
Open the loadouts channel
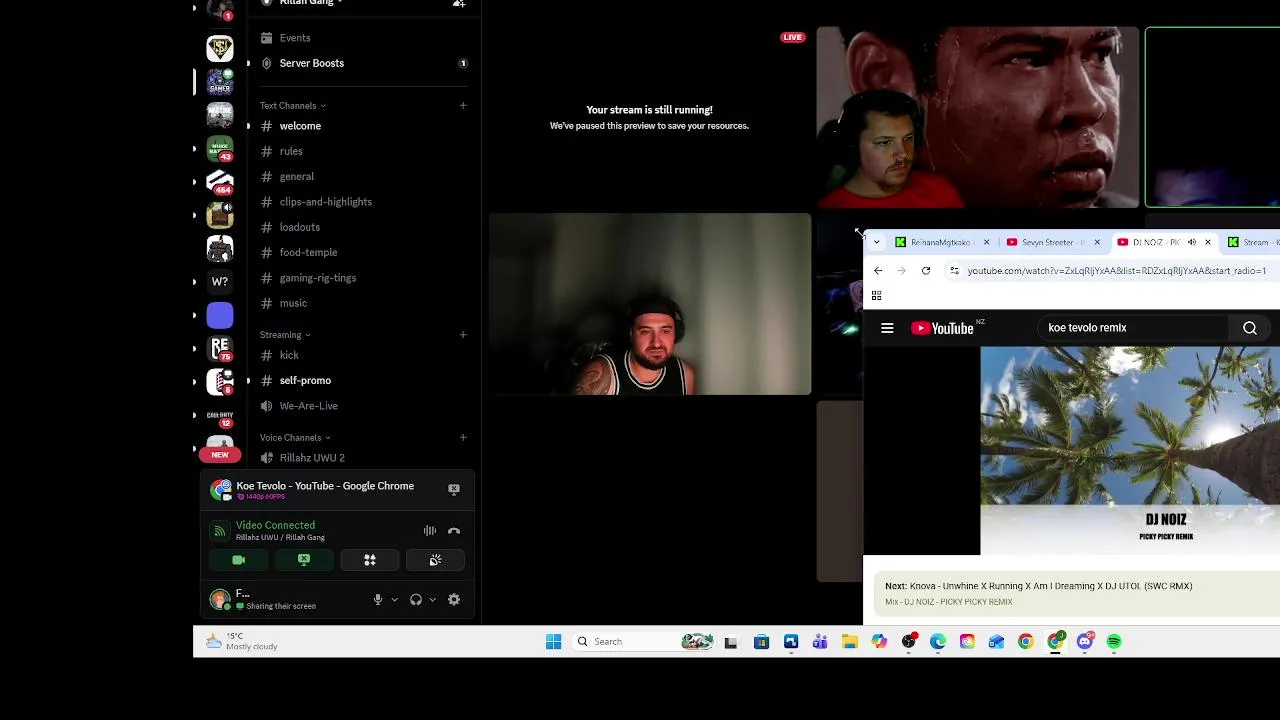[x=300, y=227]
